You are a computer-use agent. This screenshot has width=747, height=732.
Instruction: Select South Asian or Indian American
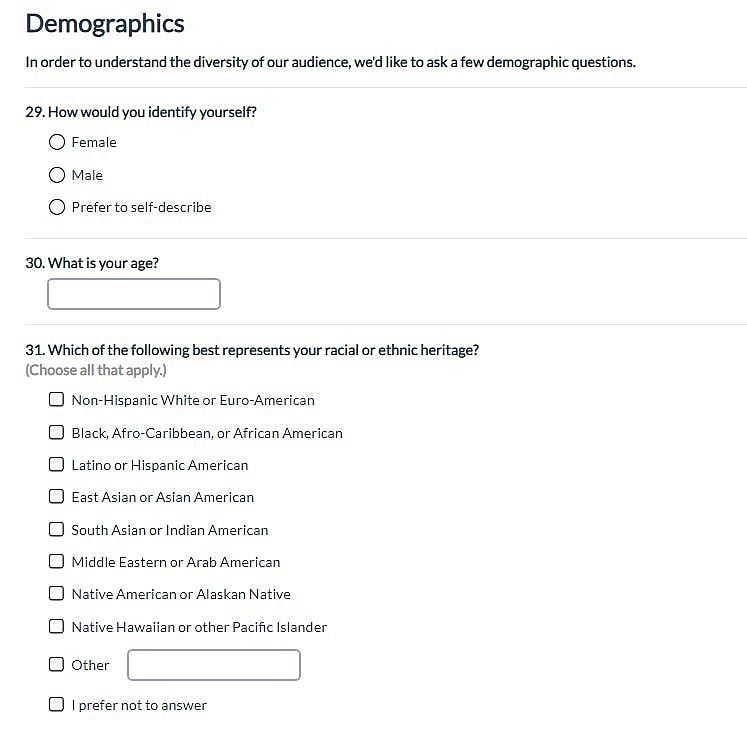[57, 530]
